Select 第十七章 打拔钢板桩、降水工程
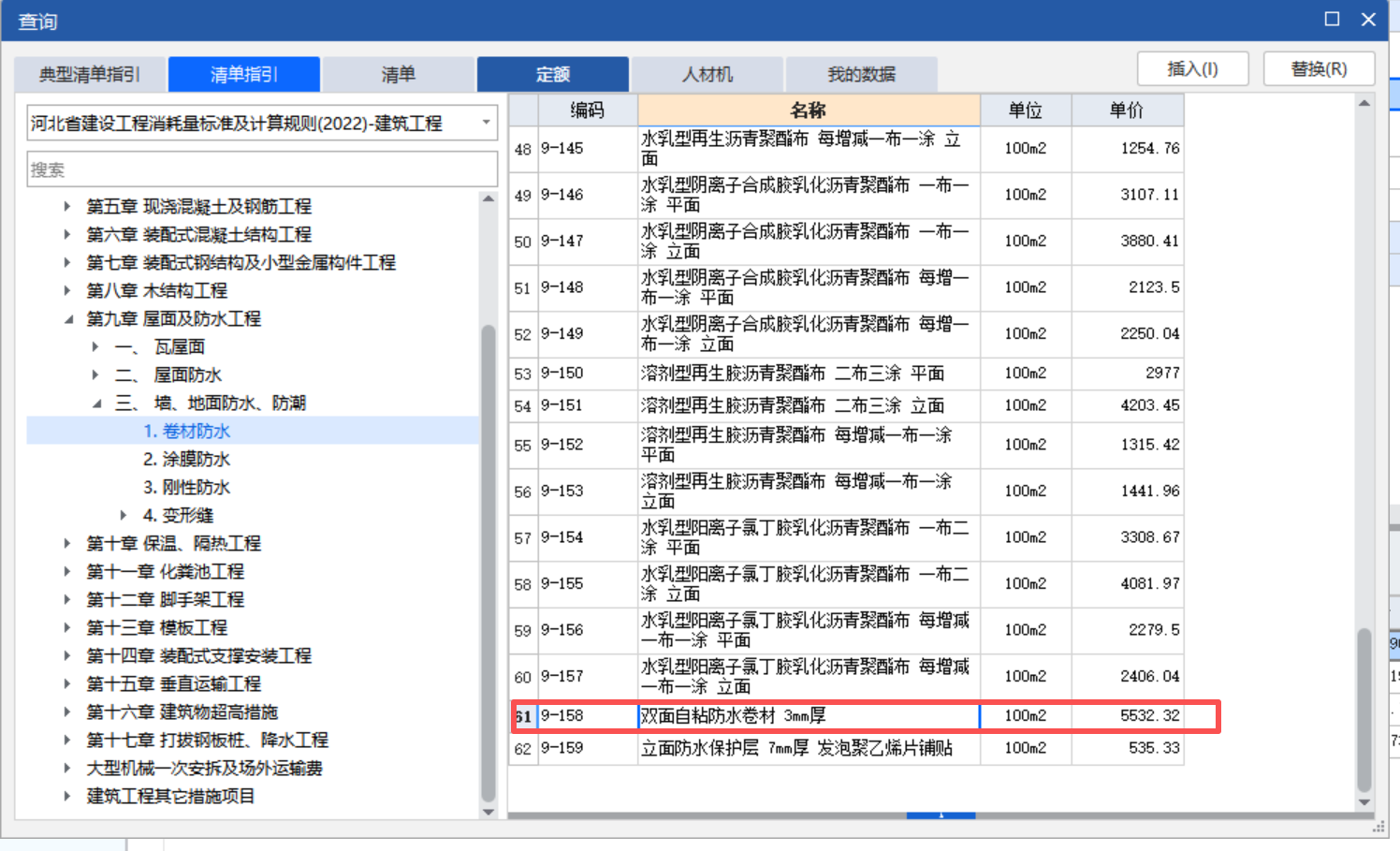1400x851 pixels. [x=207, y=740]
